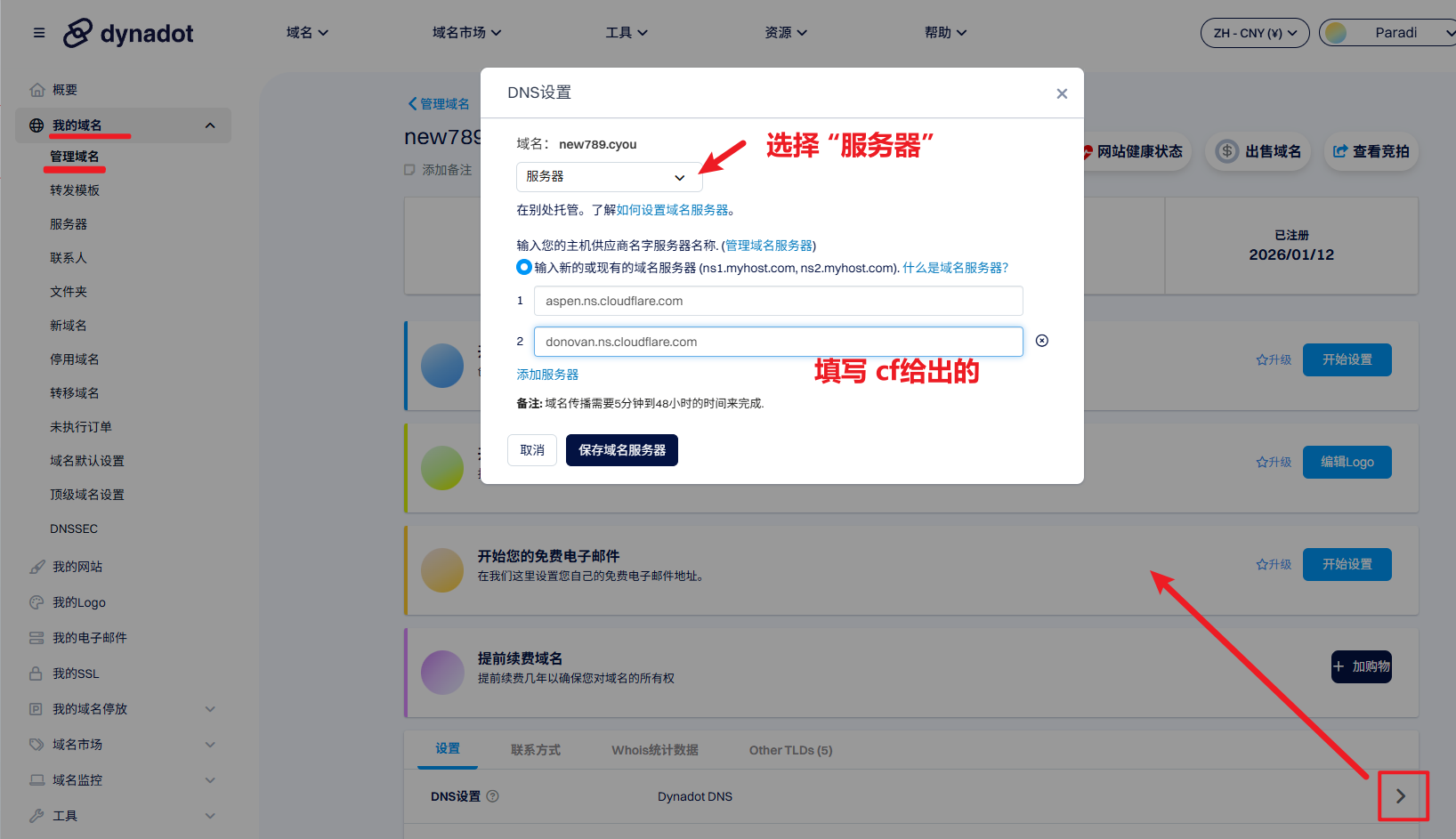Select 域名默认设置 in the sidebar

coord(87,461)
